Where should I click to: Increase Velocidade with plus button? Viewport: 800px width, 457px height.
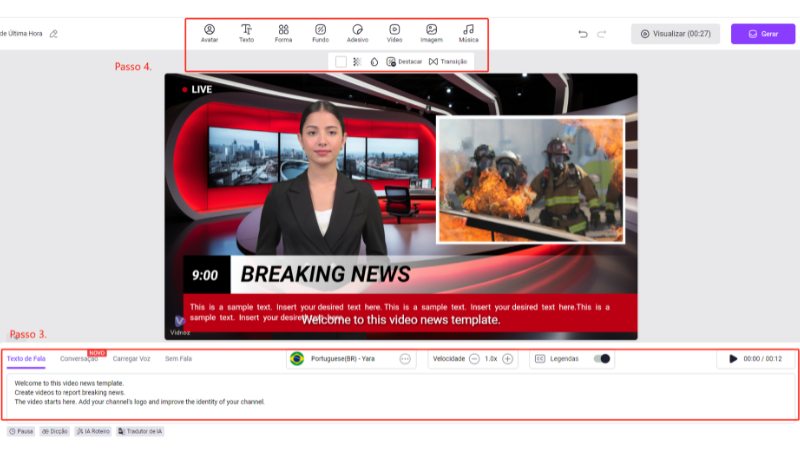(507, 359)
